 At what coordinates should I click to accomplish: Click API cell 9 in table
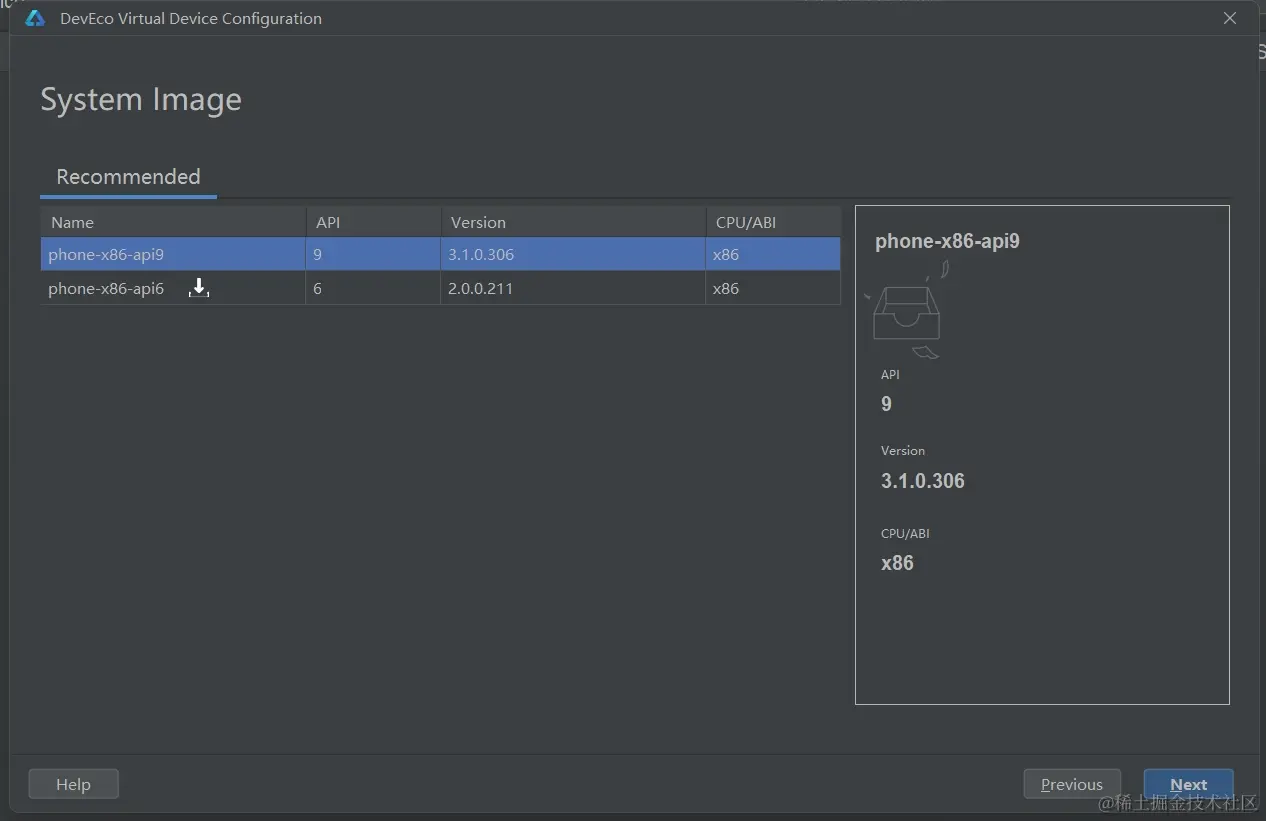[x=373, y=254]
